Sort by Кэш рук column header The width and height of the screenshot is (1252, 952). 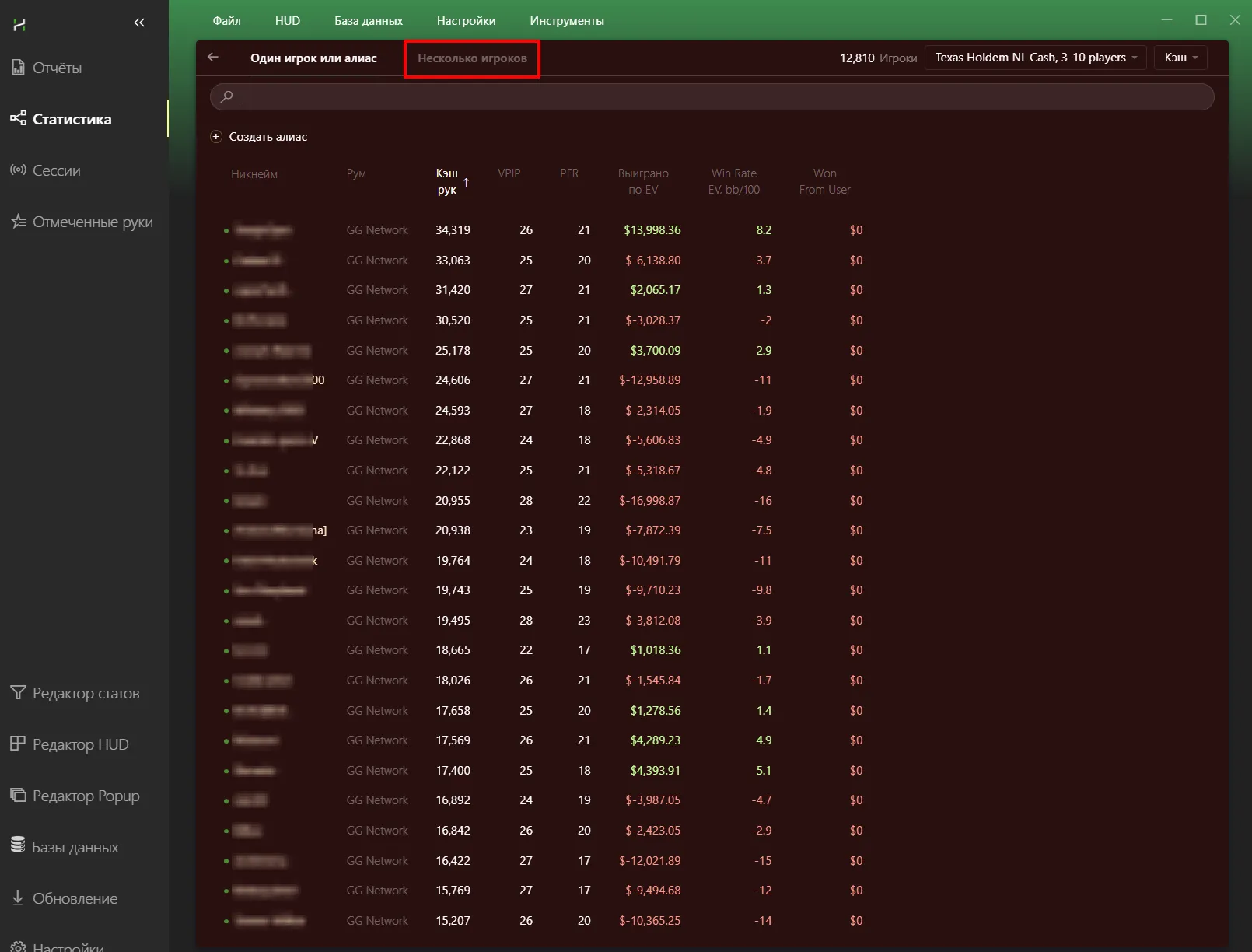coord(447,181)
